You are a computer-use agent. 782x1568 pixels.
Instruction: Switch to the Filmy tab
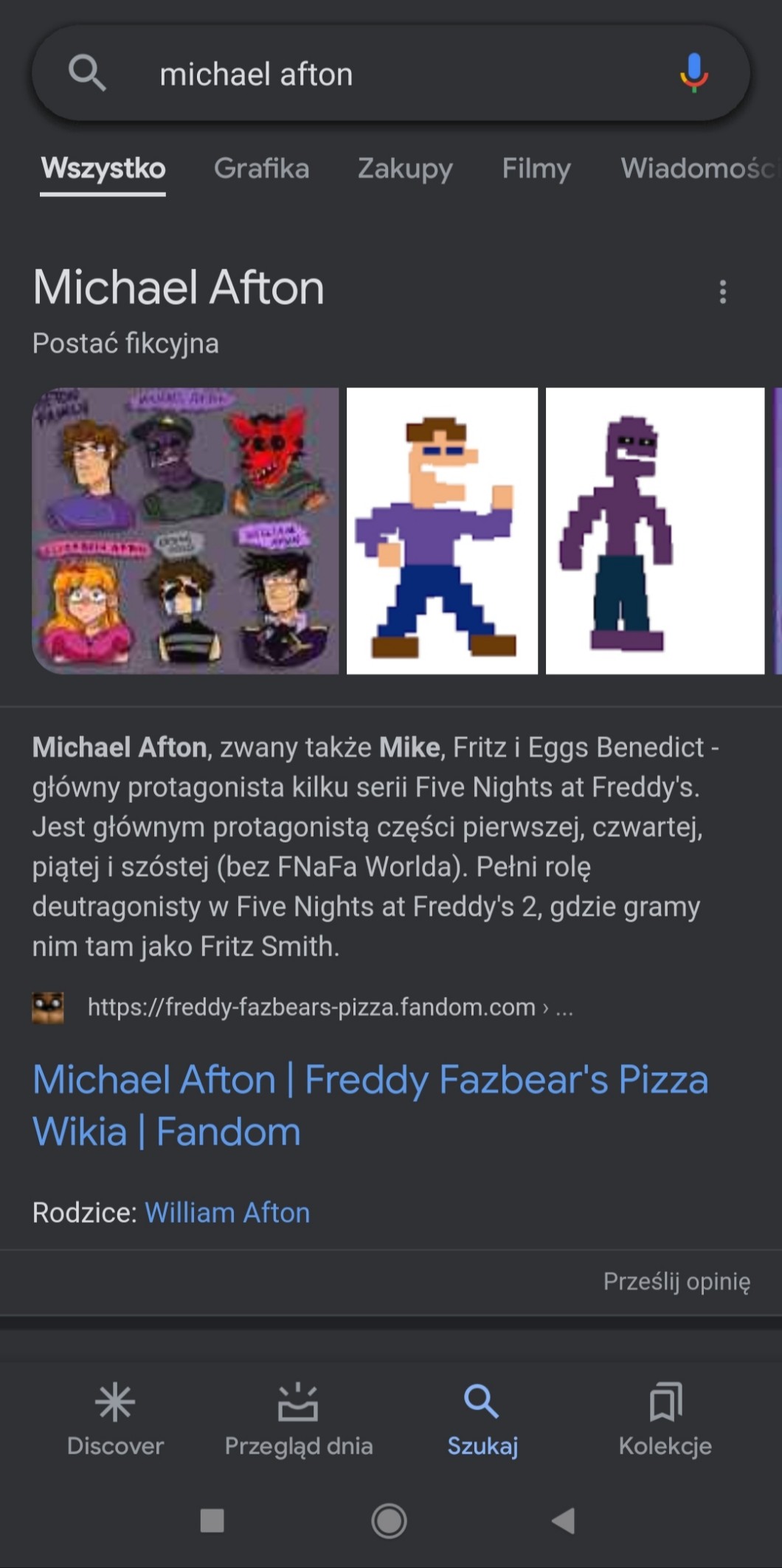click(536, 168)
